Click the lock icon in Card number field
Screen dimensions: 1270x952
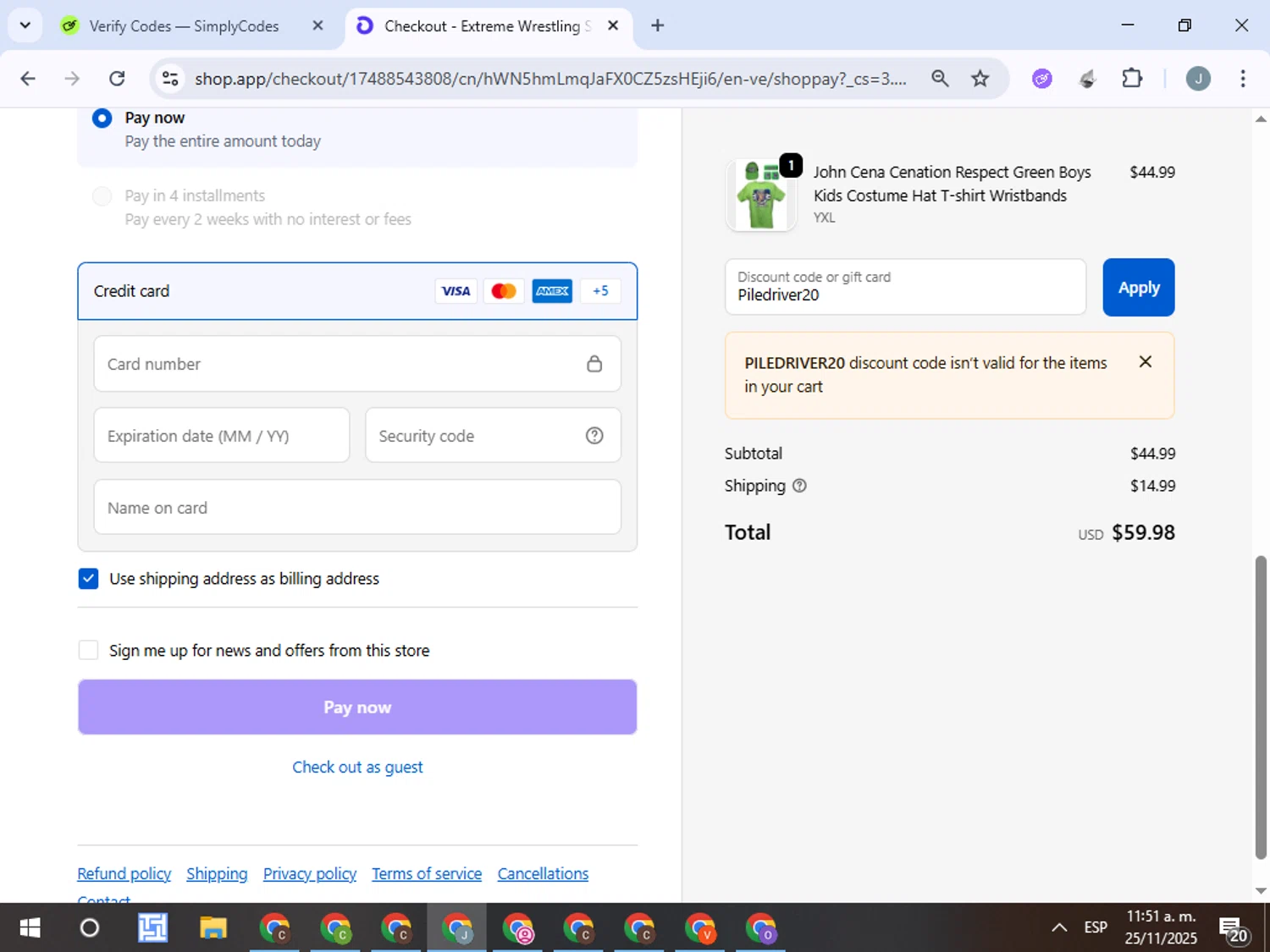point(594,364)
